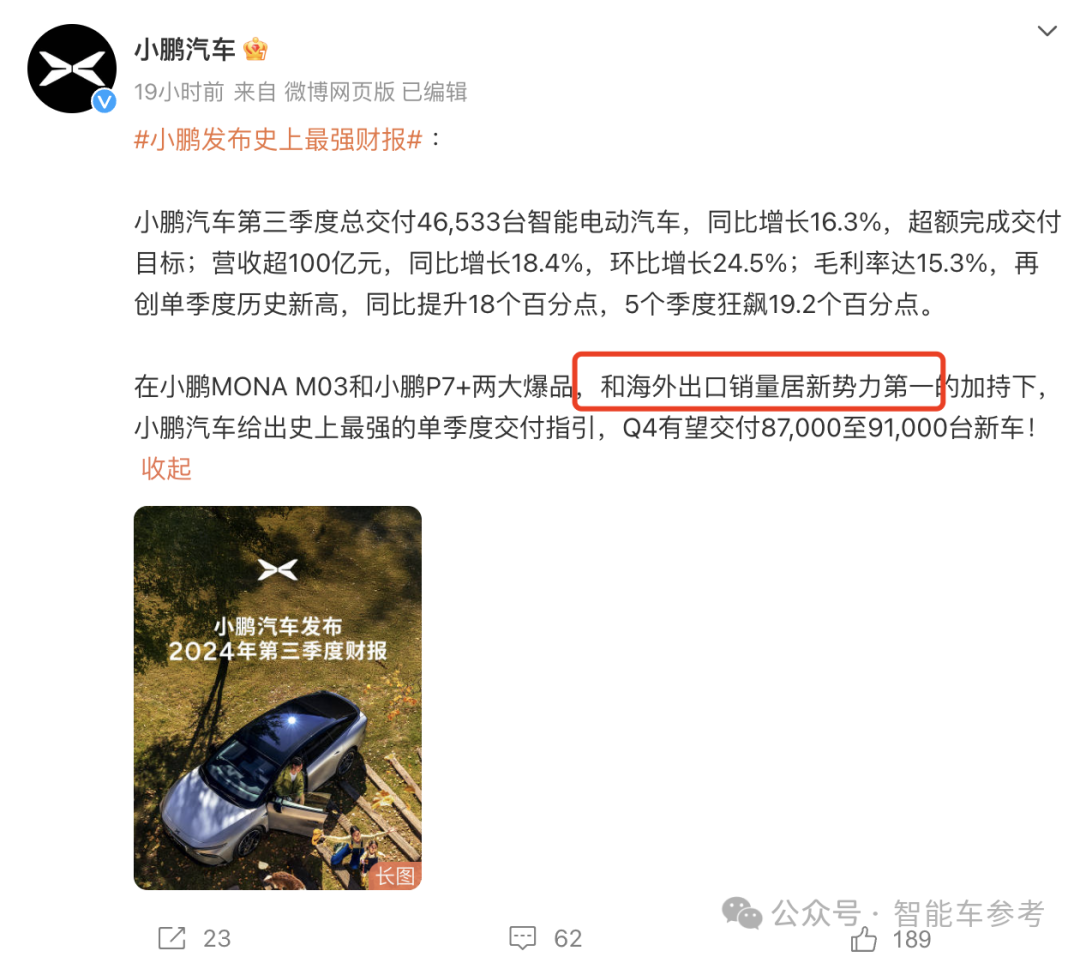The image size is (1080, 957).
Task: Open the 小鹏汽车 account name link
Action: pos(185,50)
